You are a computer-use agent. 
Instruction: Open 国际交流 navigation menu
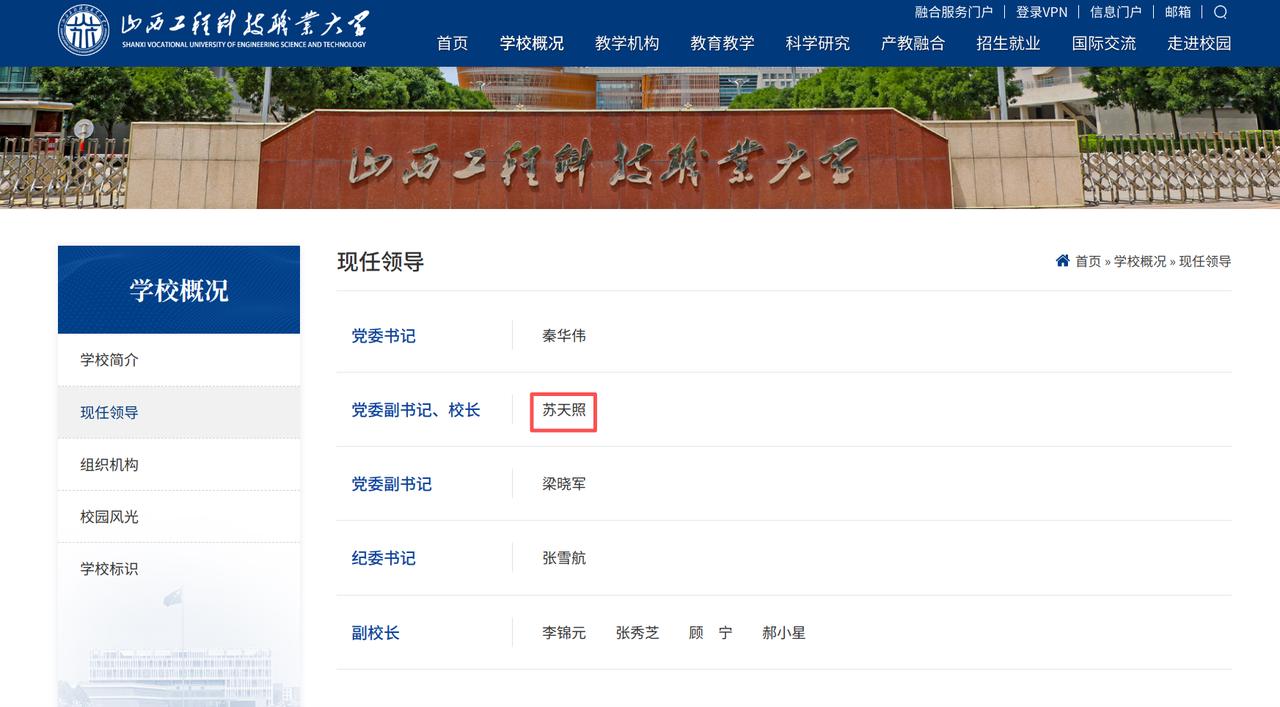[x=1104, y=43]
